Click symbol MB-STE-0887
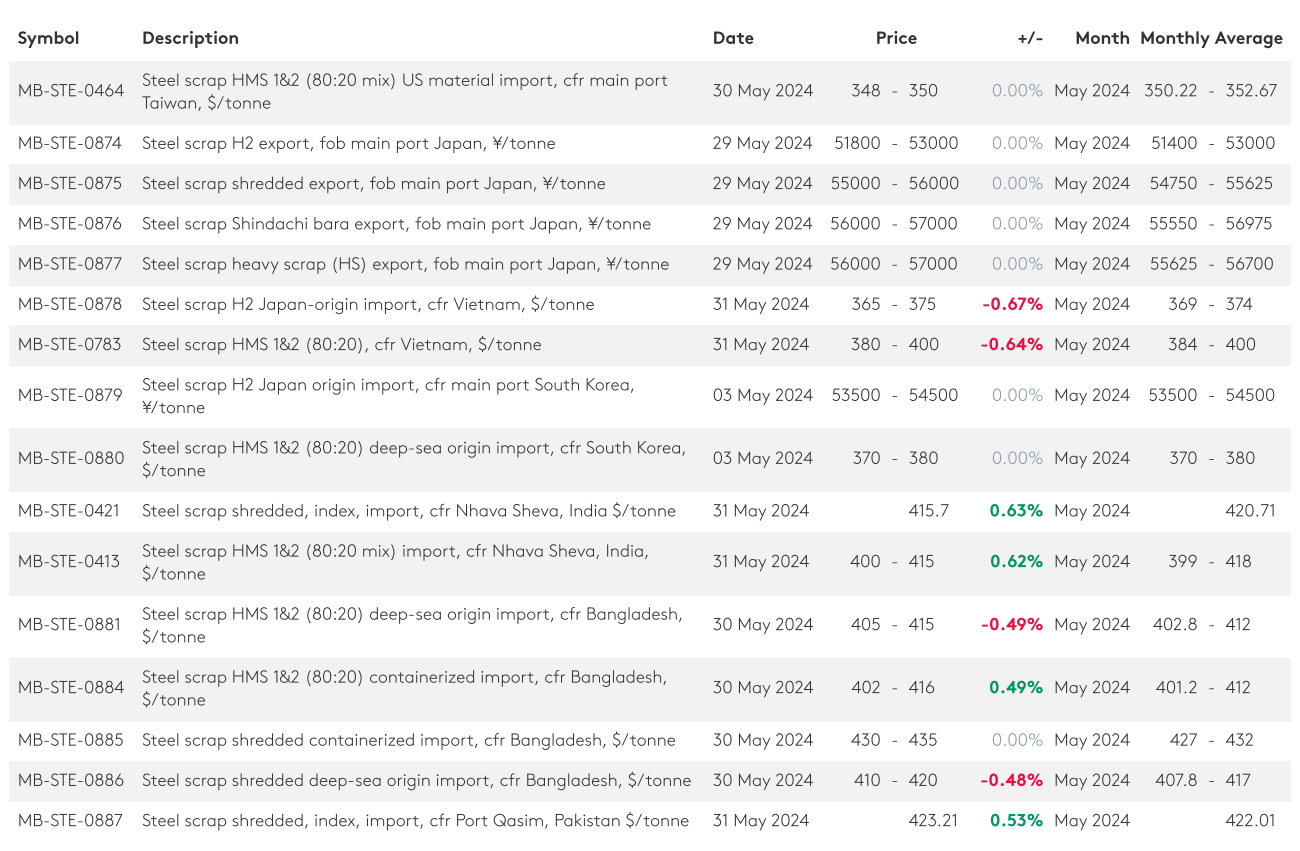The width and height of the screenshot is (1300, 851). coord(70,821)
